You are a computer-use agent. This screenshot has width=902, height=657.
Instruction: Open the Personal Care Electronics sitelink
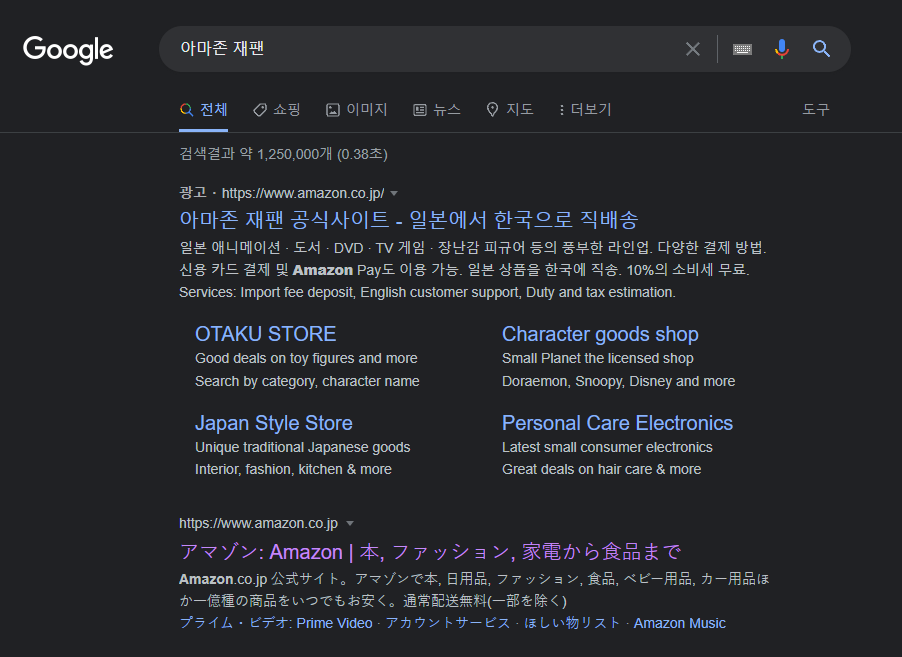617,423
